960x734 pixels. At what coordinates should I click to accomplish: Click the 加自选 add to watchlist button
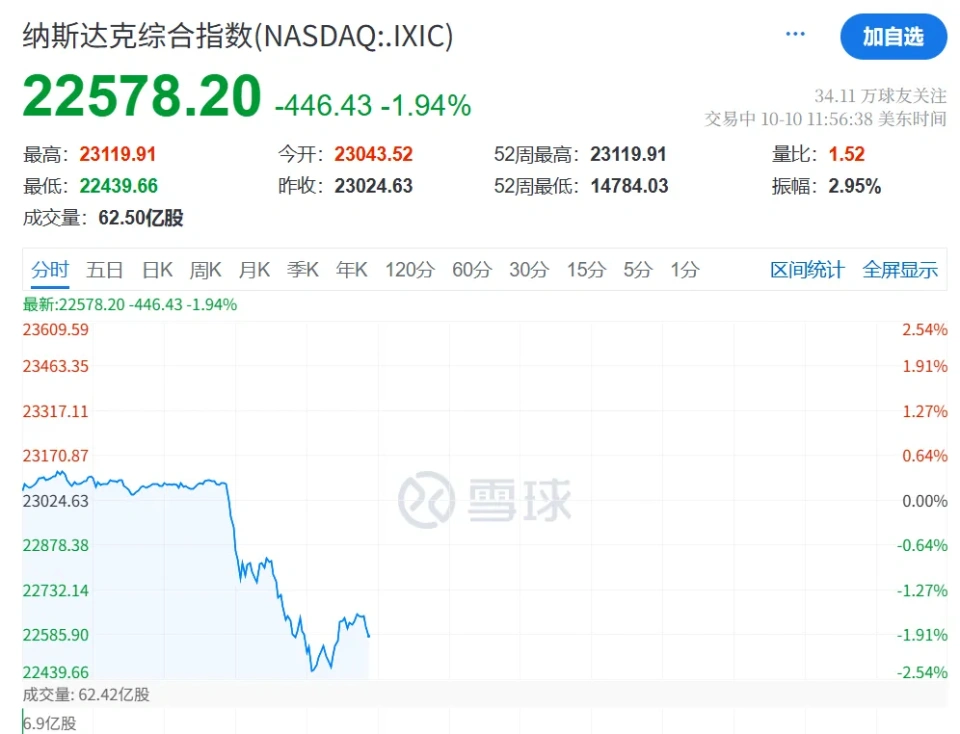click(x=893, y=37)
